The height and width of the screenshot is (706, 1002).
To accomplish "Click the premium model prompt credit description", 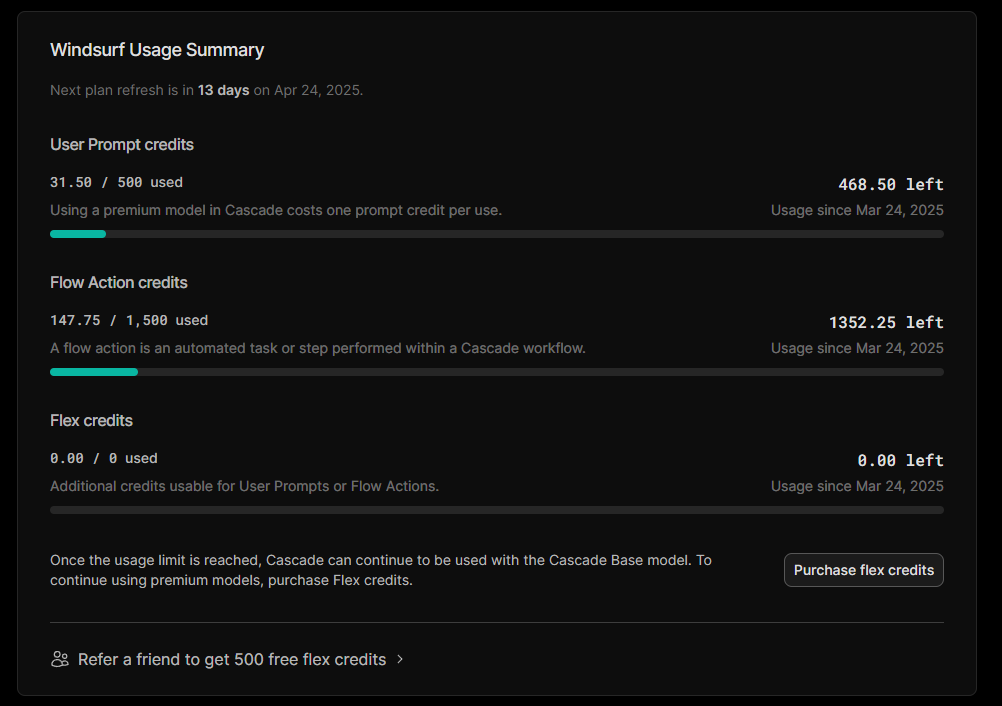I will click(x=276, y=210).
